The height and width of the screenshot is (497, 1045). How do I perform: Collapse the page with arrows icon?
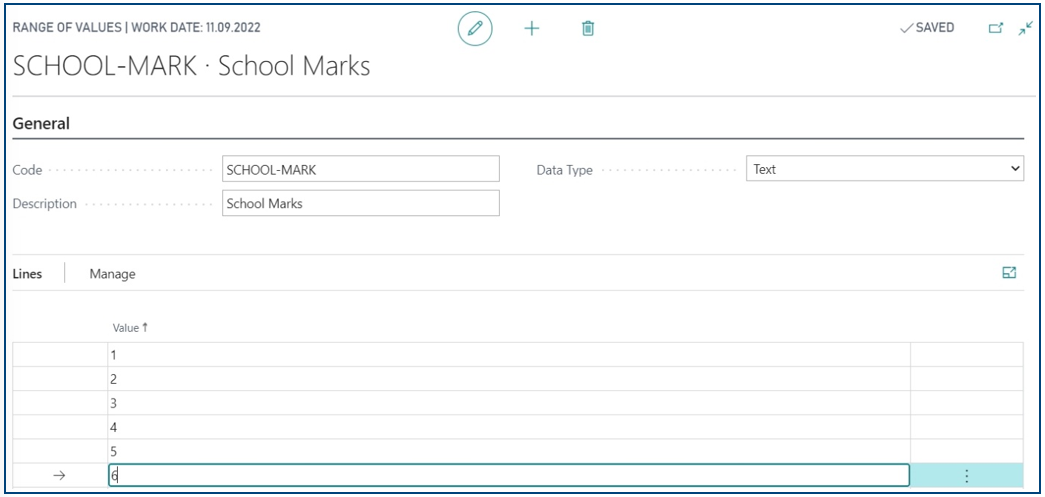click(x=1025, y=28)
